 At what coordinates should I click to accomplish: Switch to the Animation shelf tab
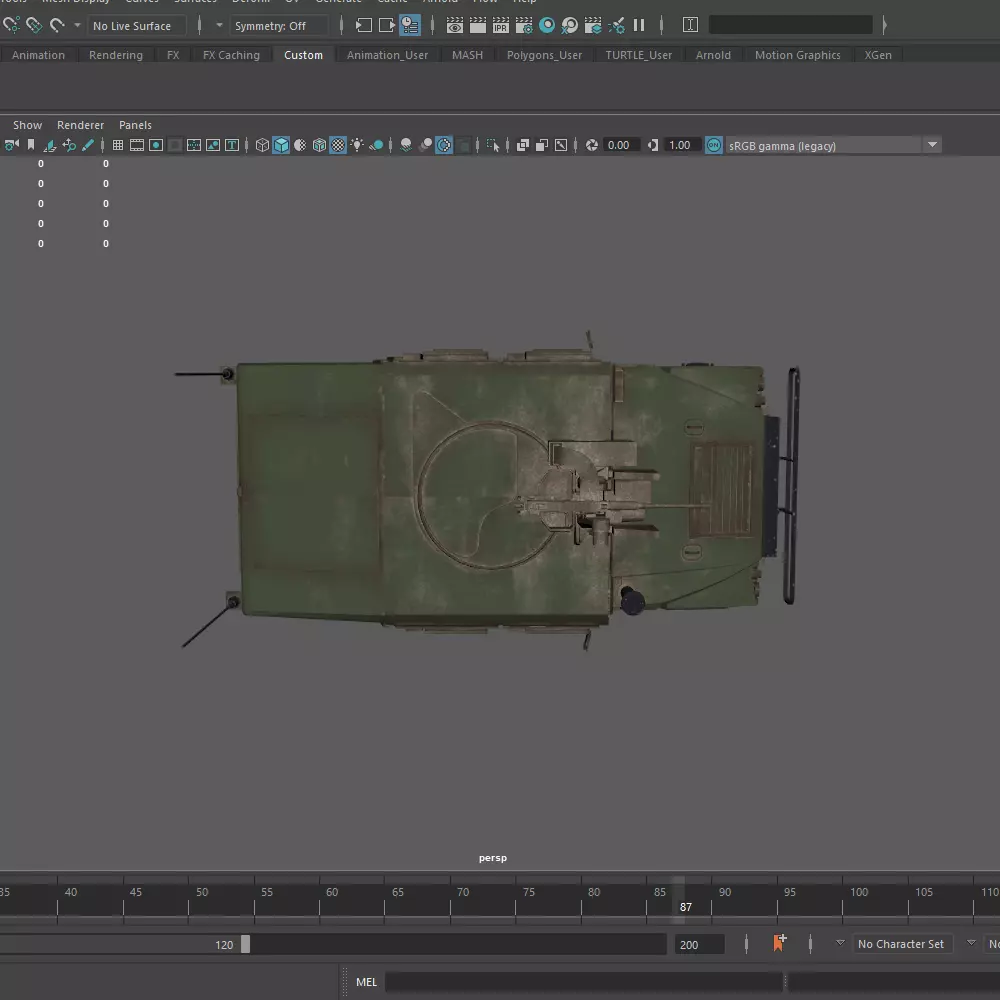(x=38, y=55)
